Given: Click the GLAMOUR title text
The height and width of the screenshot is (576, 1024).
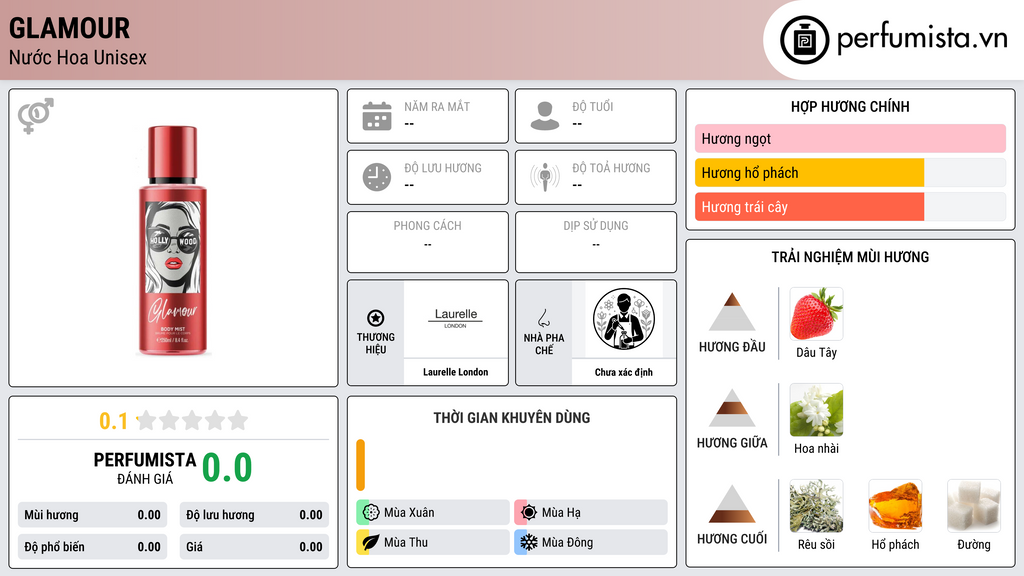Looking at the screenshot, I should coord(69,28).
